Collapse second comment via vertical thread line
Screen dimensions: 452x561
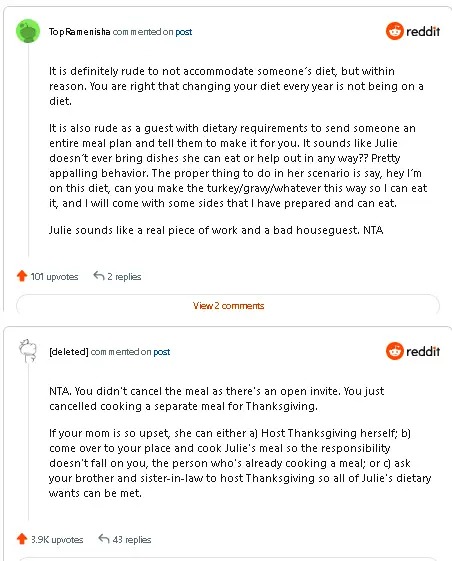click(28, 442)
